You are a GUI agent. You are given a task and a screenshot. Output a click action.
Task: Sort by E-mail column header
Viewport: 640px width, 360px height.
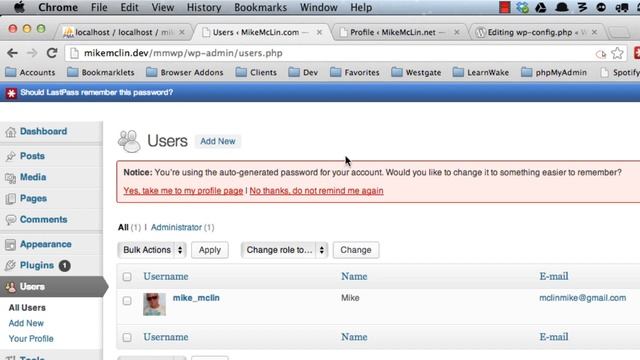pyautogui.click(x=554, y=277)
